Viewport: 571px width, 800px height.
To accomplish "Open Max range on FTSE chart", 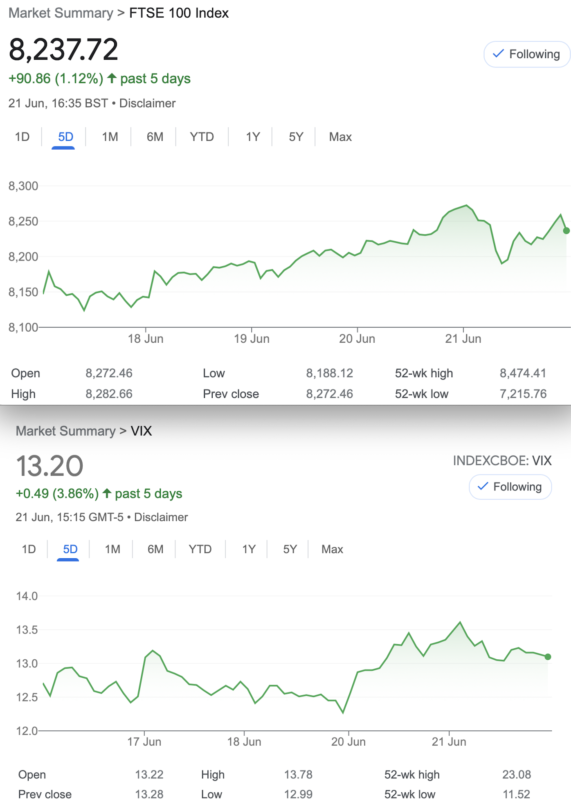I will 340,137.
